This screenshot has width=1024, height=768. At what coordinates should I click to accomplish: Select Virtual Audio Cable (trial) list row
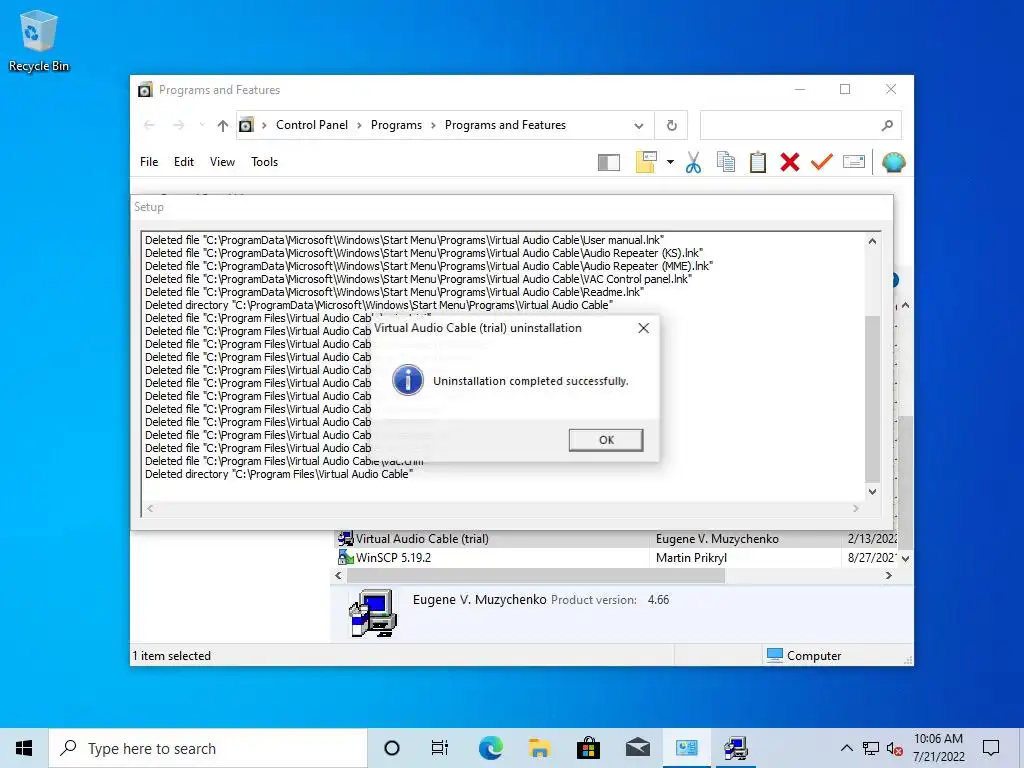pos(616,539)
